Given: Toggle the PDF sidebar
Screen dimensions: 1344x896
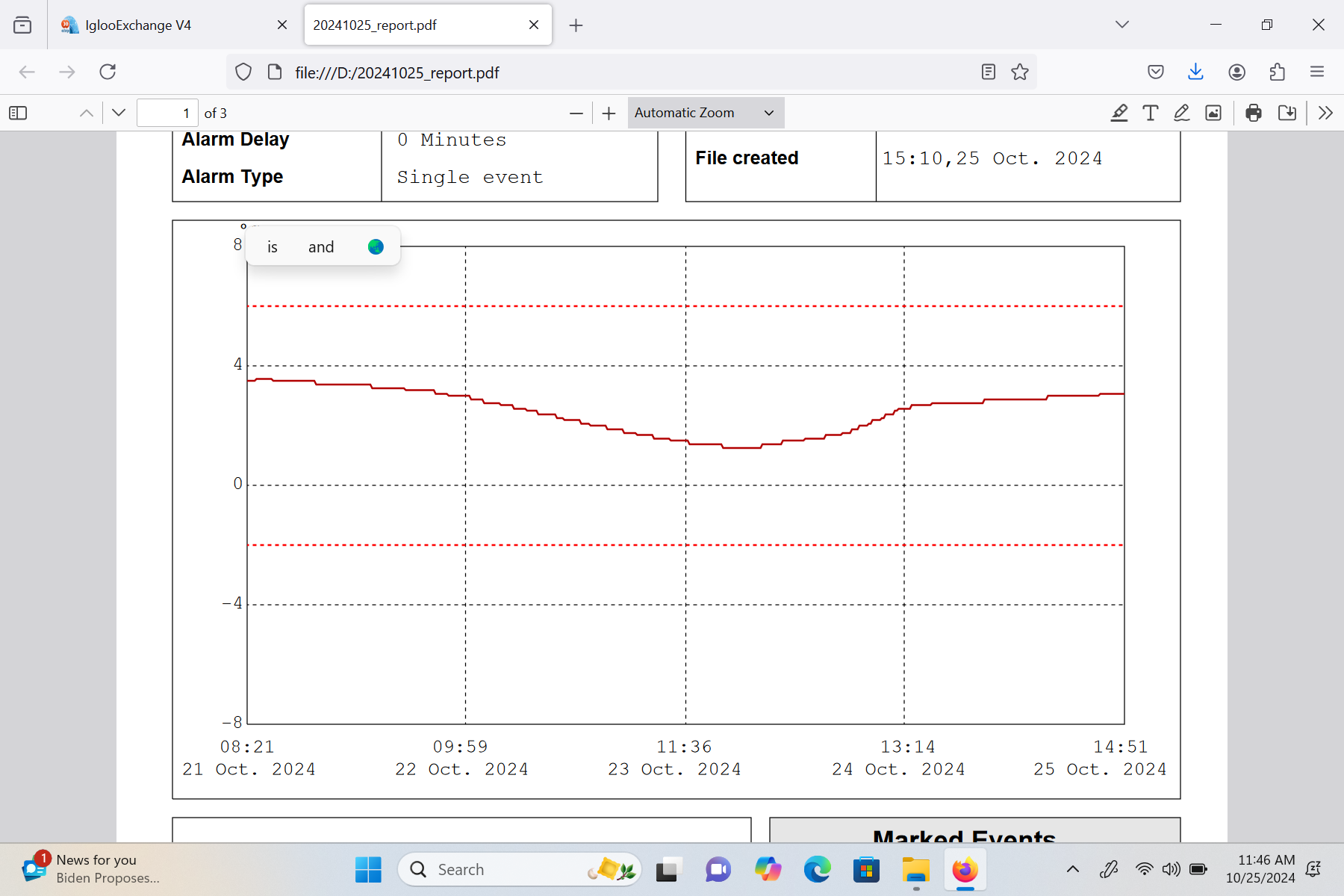Looking at the screenshot, I should (x=18, y=113).
